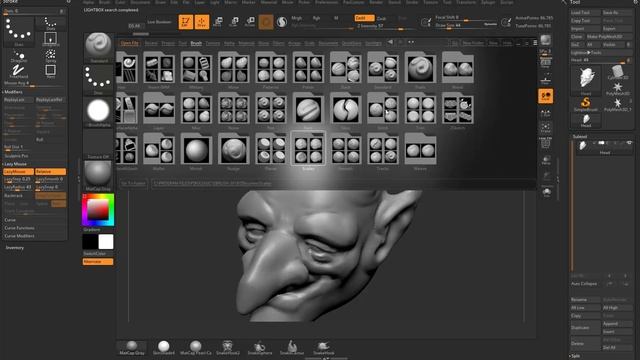
Task: Click New Folder in Lightbox
Action: (x=473, y=43)
